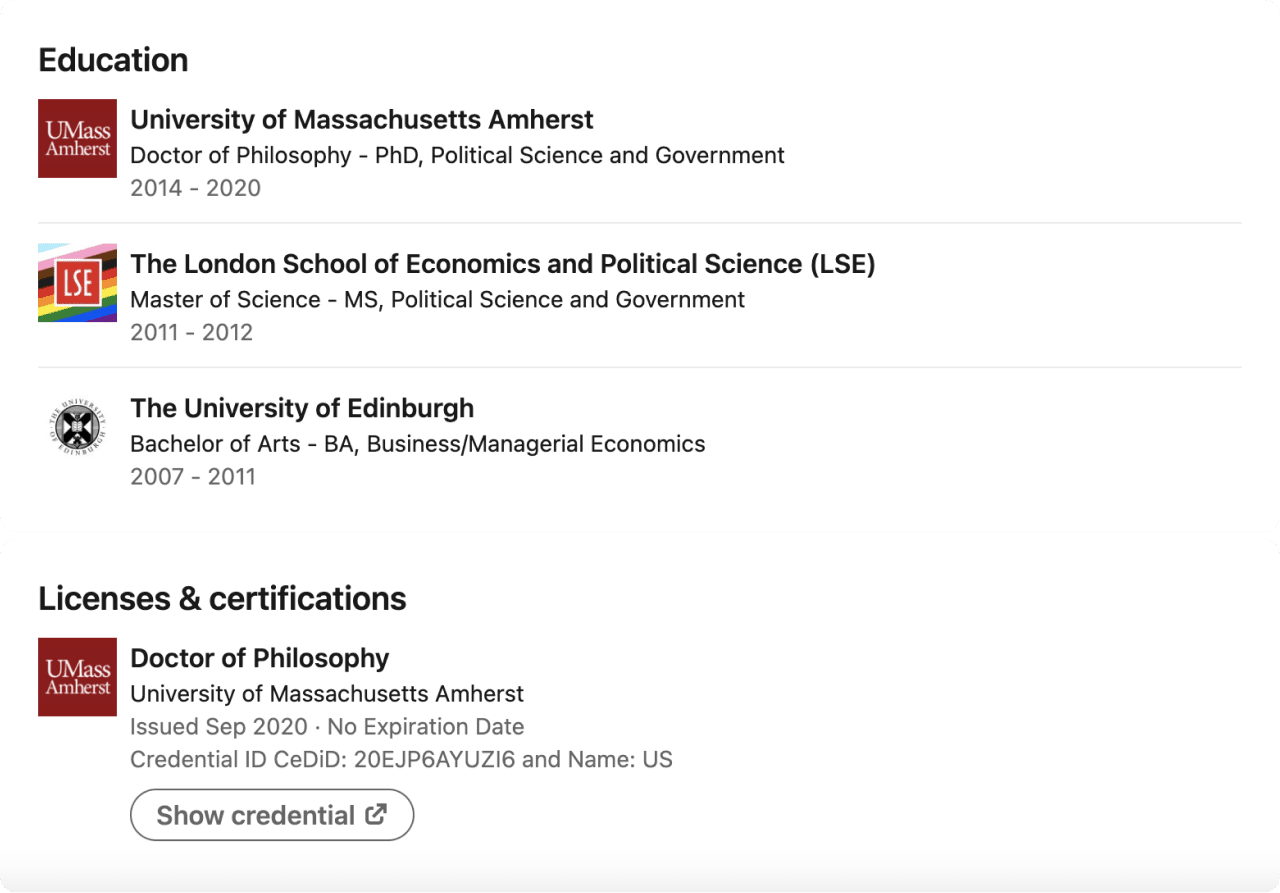The height and width of the screenshot is (893, 1280).
Task: Select the Doctor of Philosophy certification title
Action: pyautogui.click(x=260, y=658)
